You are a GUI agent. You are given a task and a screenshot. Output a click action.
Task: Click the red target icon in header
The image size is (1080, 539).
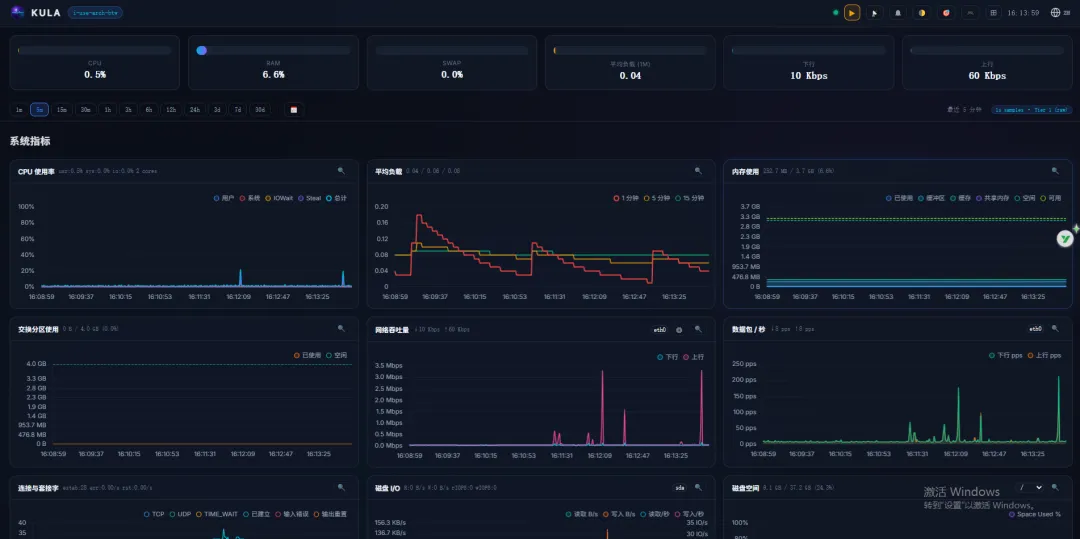[x=946, y=12]
